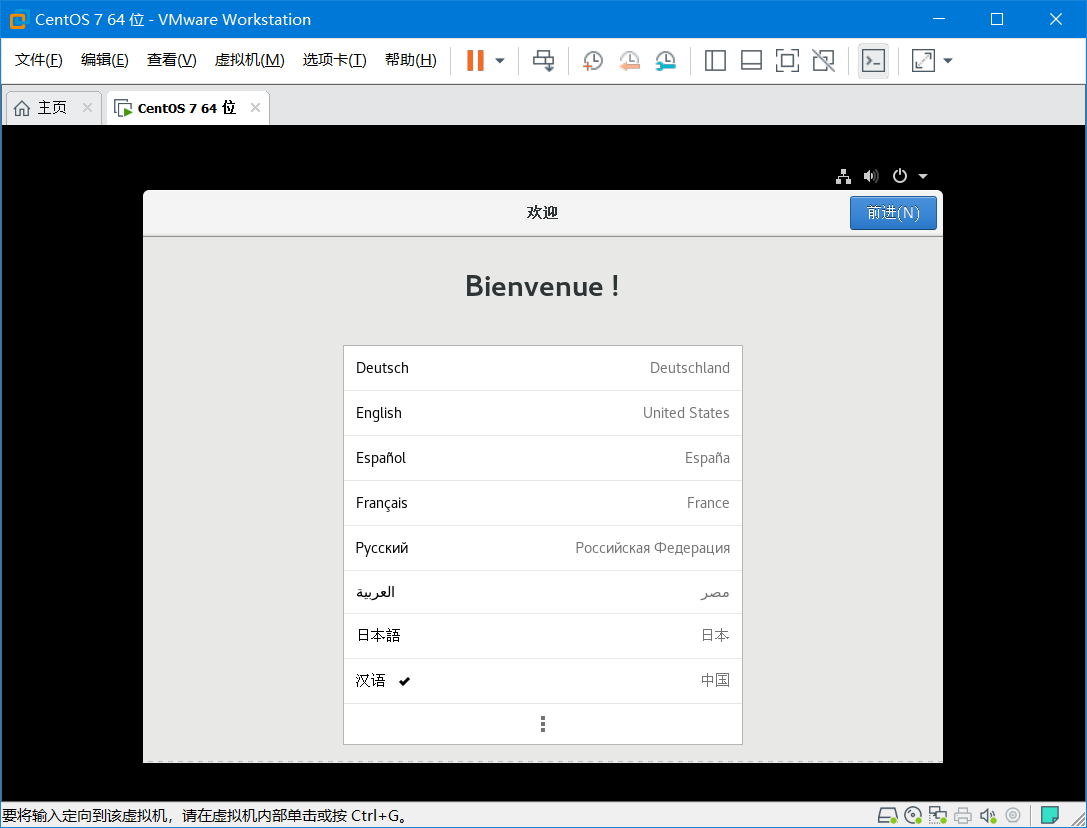Open the power options dropdown arrow beside pause
The width and height of the screenshot is (1087, 828).
click(x=500, y=60)
